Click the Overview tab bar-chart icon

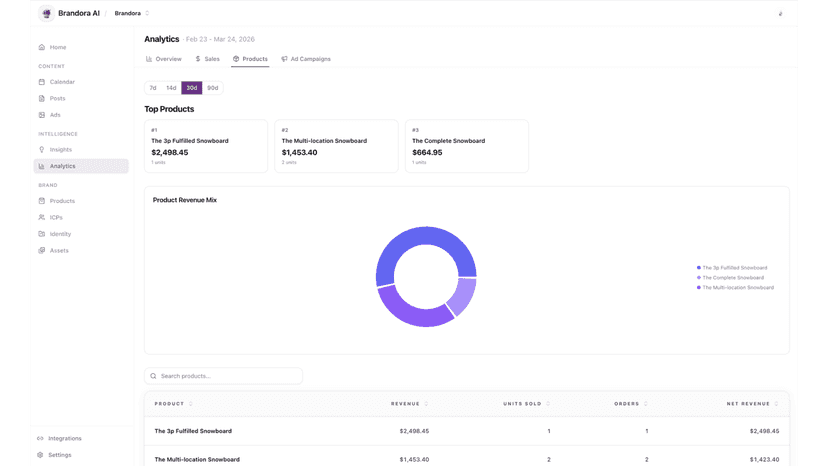tap(149, 59)
